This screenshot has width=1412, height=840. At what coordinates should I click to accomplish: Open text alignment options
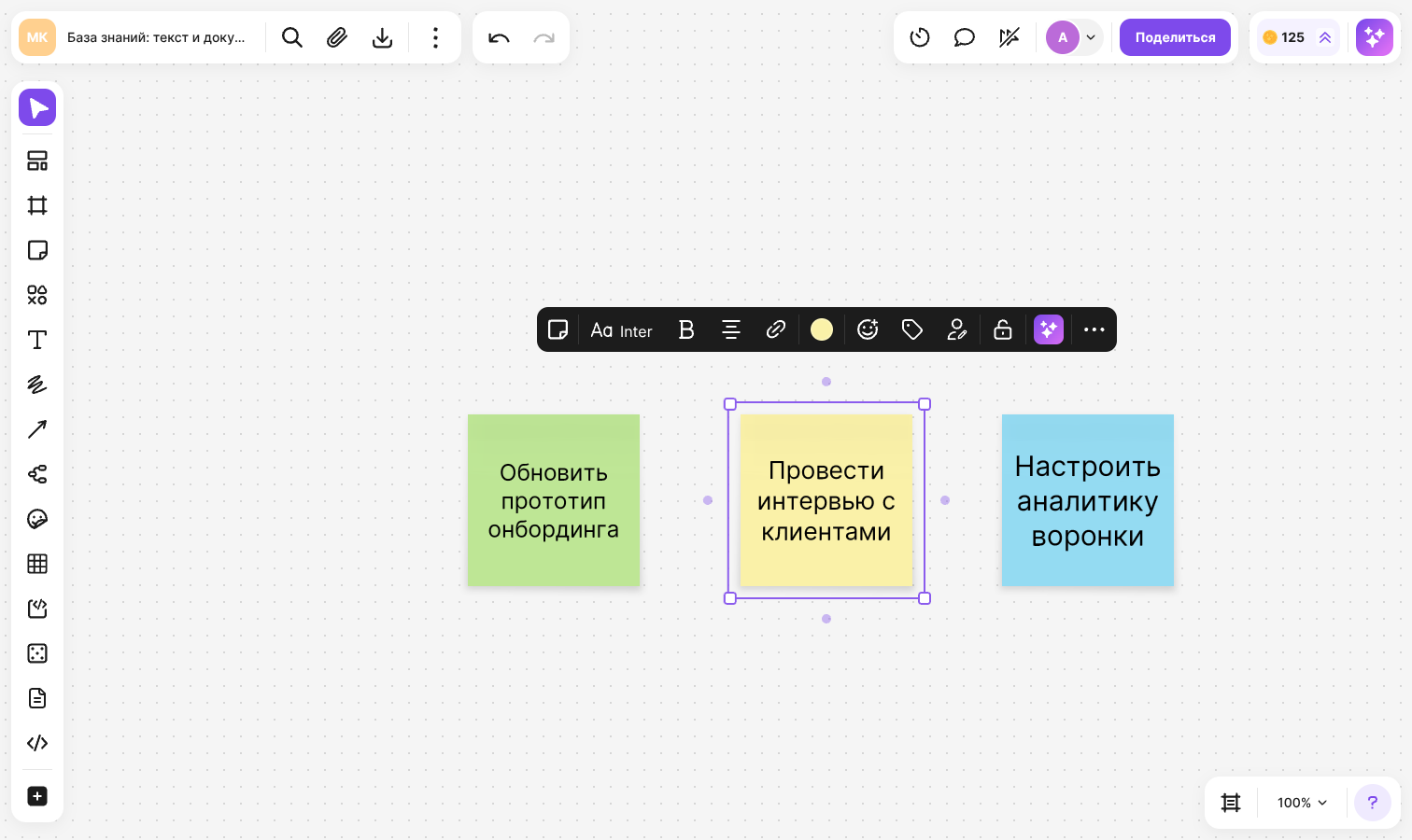tap(731, 329)
